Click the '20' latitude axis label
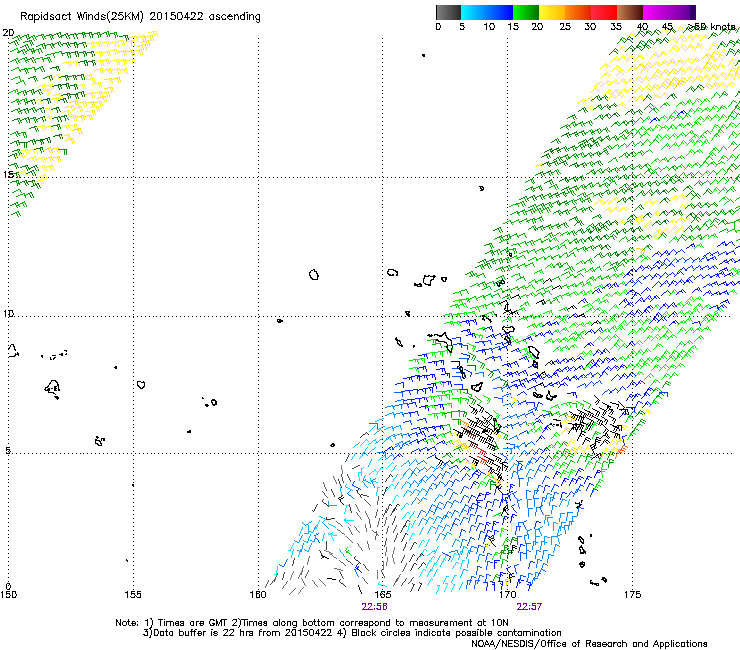740x650 pixels. pyautogui.click(x=8, y=33)
